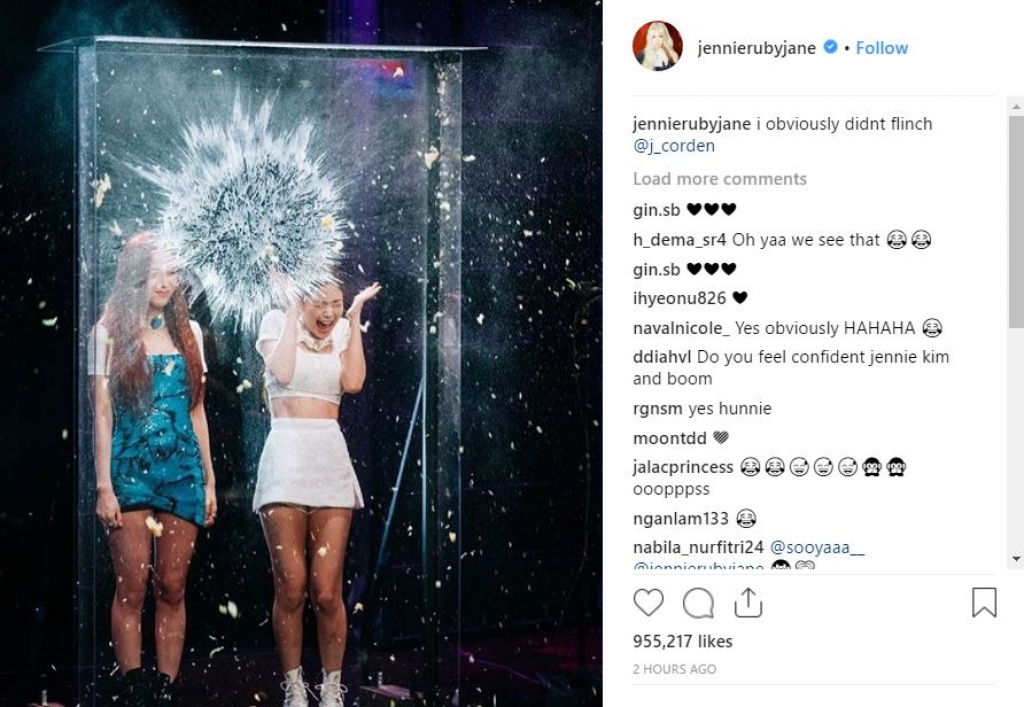This screenshot has height=707, width=1024.
Task: Load more comments
Action: tap(720, 179)
